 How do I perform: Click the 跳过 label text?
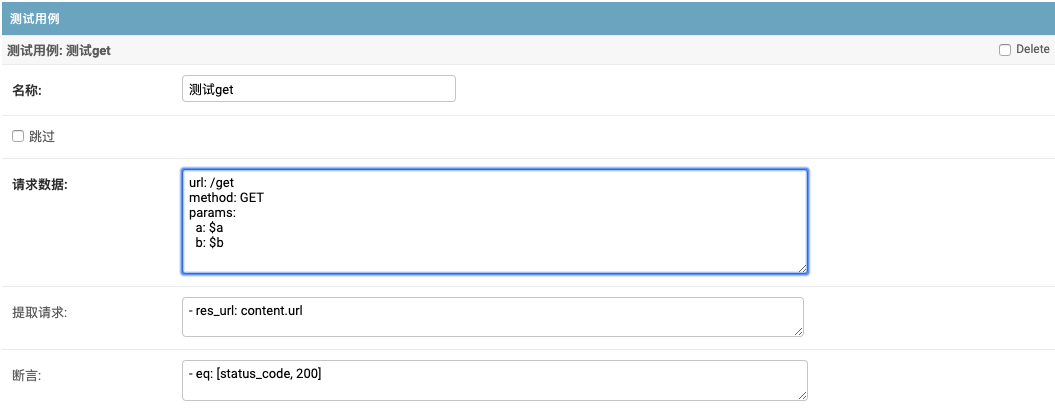(x=42, y=136)
